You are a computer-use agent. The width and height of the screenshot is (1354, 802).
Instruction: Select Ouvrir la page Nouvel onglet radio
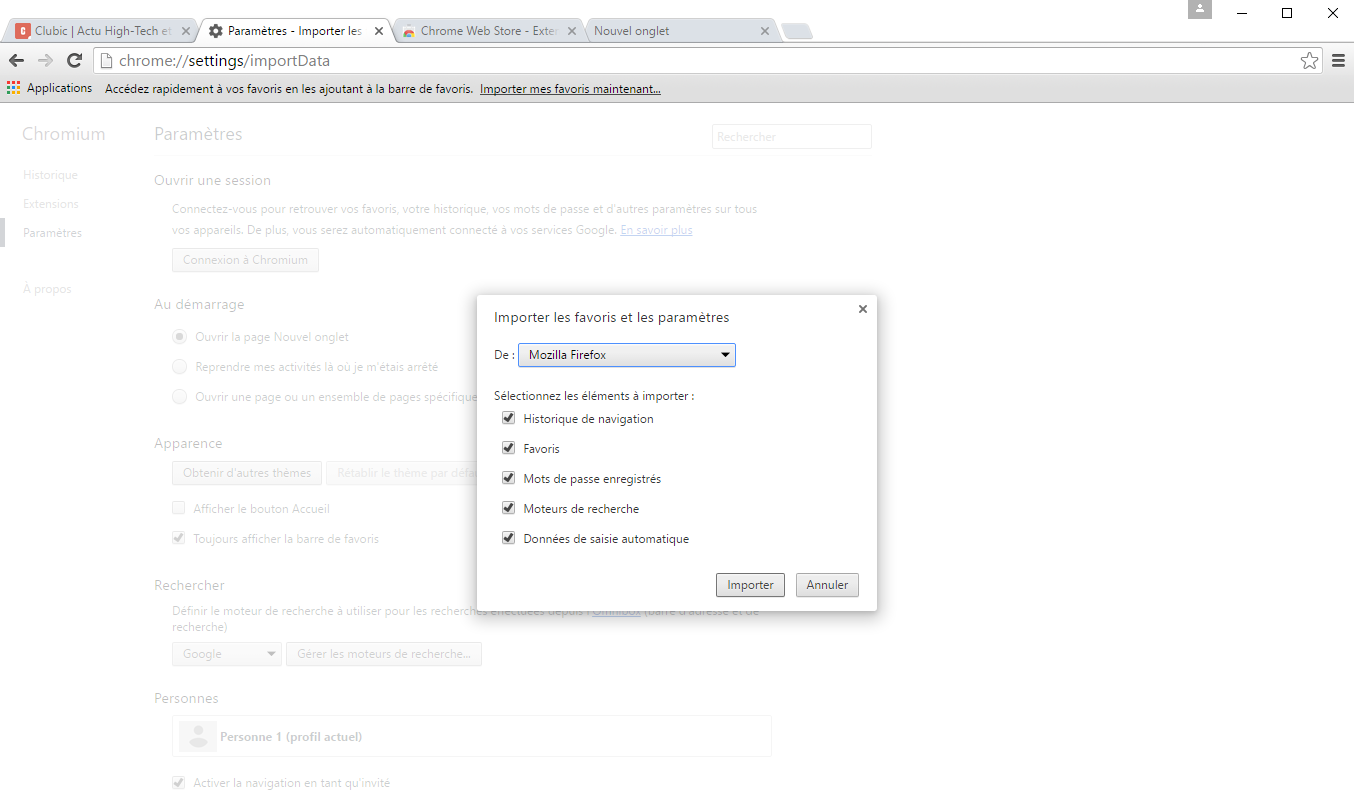(x=180, y=337)
